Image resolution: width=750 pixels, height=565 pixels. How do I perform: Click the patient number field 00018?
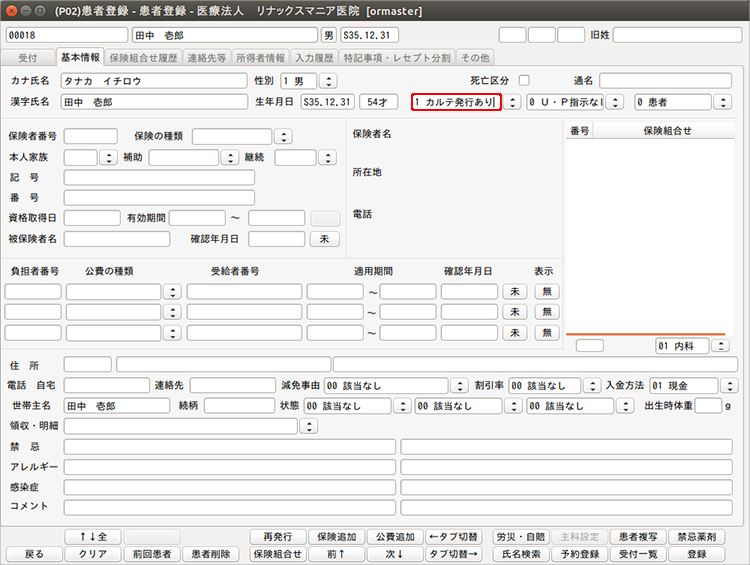coord(67,35)
